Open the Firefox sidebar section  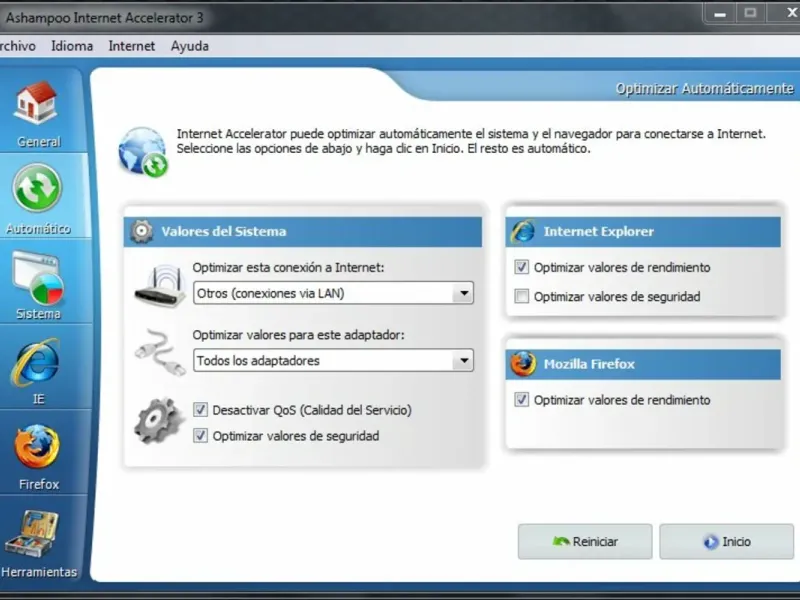[37, 457]
